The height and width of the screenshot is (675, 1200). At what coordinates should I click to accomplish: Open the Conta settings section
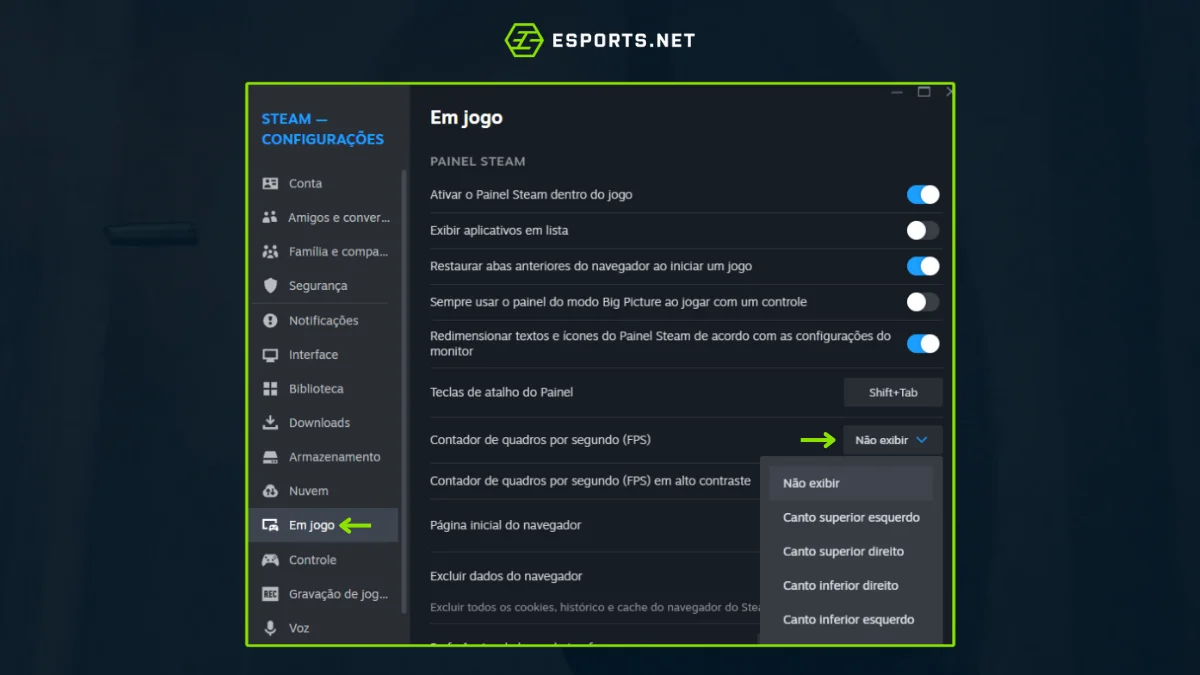coord(325,183)
